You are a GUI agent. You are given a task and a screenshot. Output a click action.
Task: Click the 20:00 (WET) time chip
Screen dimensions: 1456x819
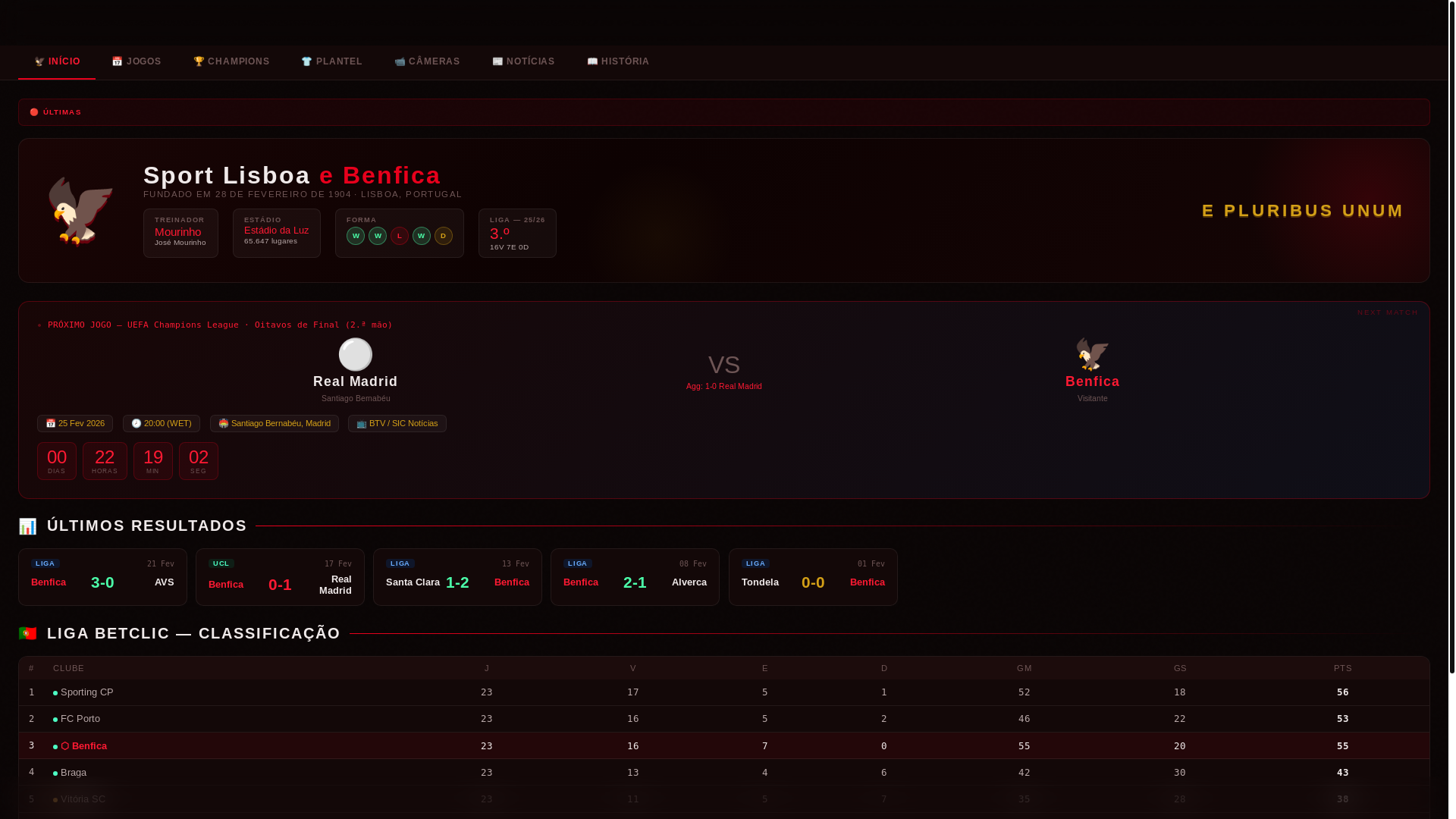click(162, 423)
